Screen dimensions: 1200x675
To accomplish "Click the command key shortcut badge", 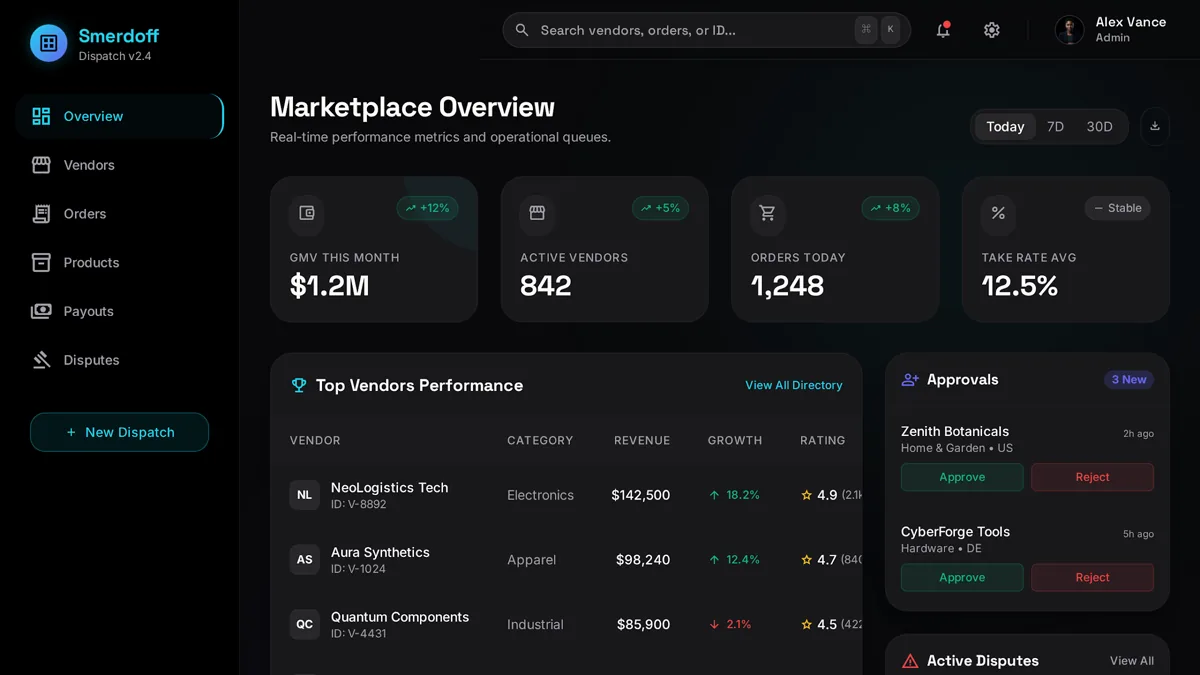I will click(x=866, y=30).
